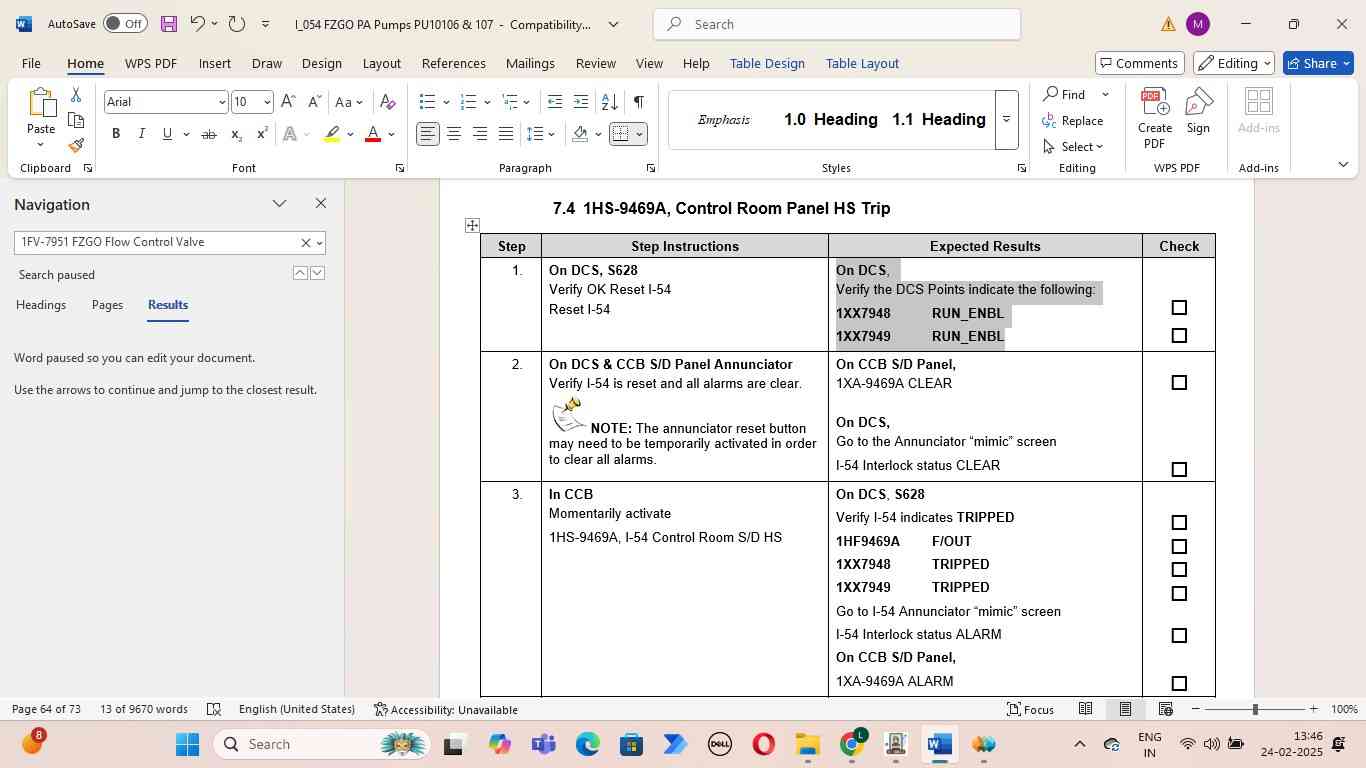The height and width of the screenshot is (768, 1366).
Task: Clear all formatting
Action: 388,102
